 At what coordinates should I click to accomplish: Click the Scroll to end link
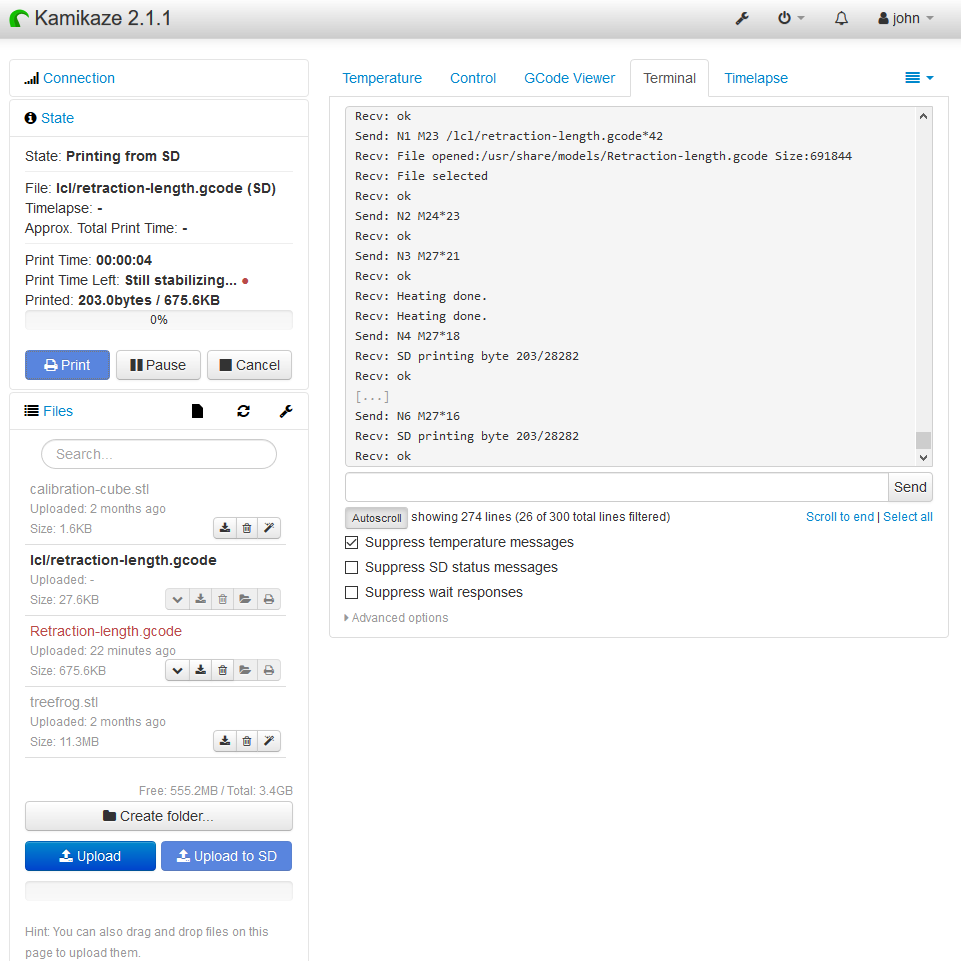[x=839, y=517]
